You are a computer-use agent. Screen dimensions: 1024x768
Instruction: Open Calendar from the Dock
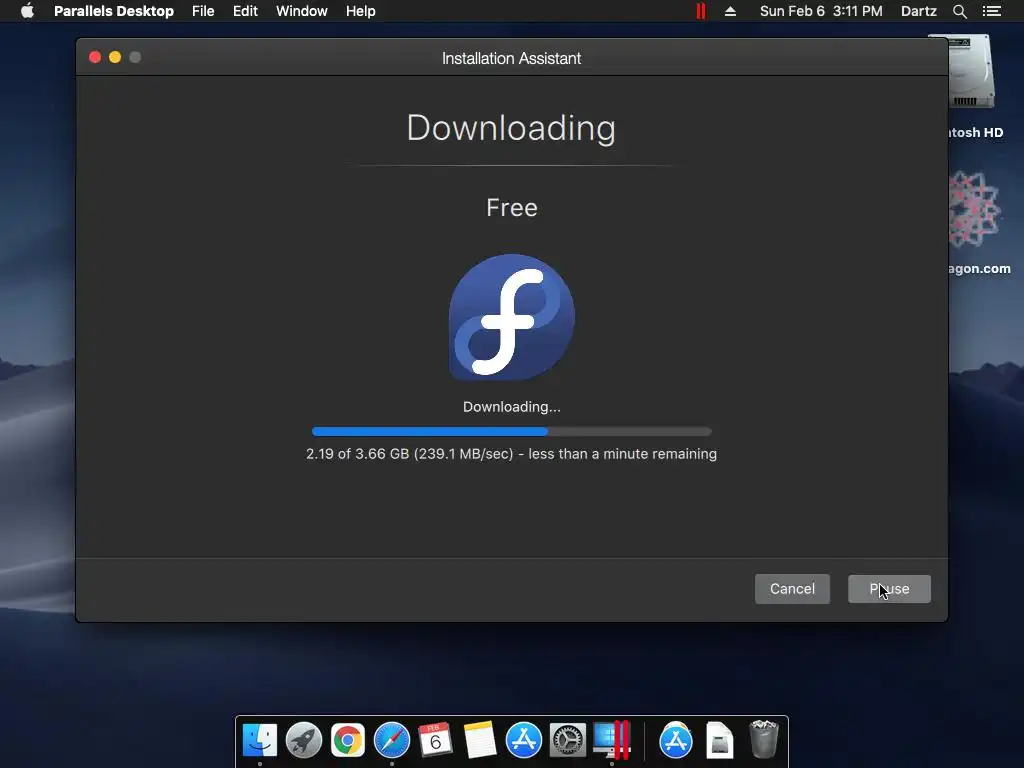pos(436,741)
